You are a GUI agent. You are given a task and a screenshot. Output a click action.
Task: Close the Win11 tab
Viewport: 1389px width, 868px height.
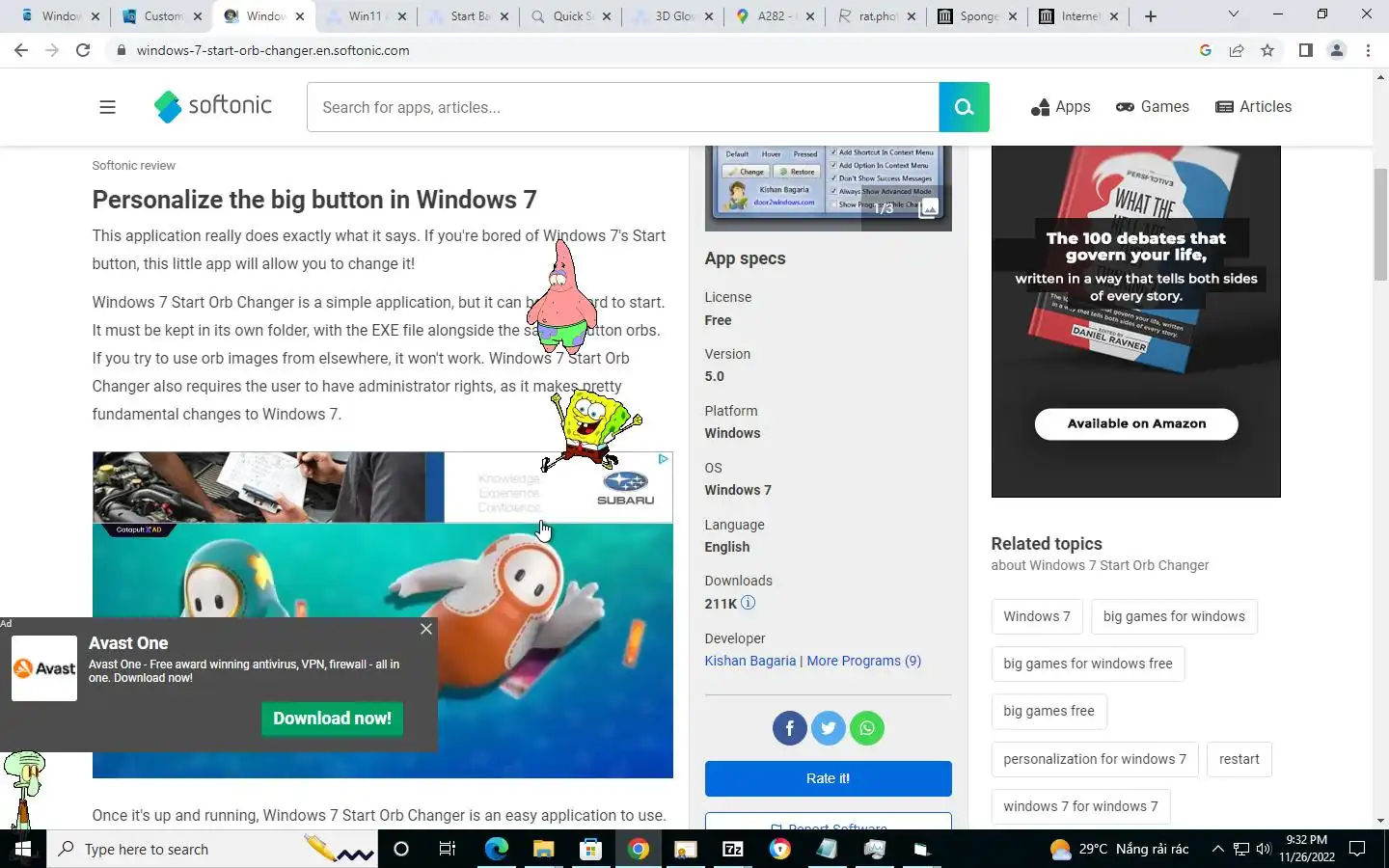click(x=402, y=16)
